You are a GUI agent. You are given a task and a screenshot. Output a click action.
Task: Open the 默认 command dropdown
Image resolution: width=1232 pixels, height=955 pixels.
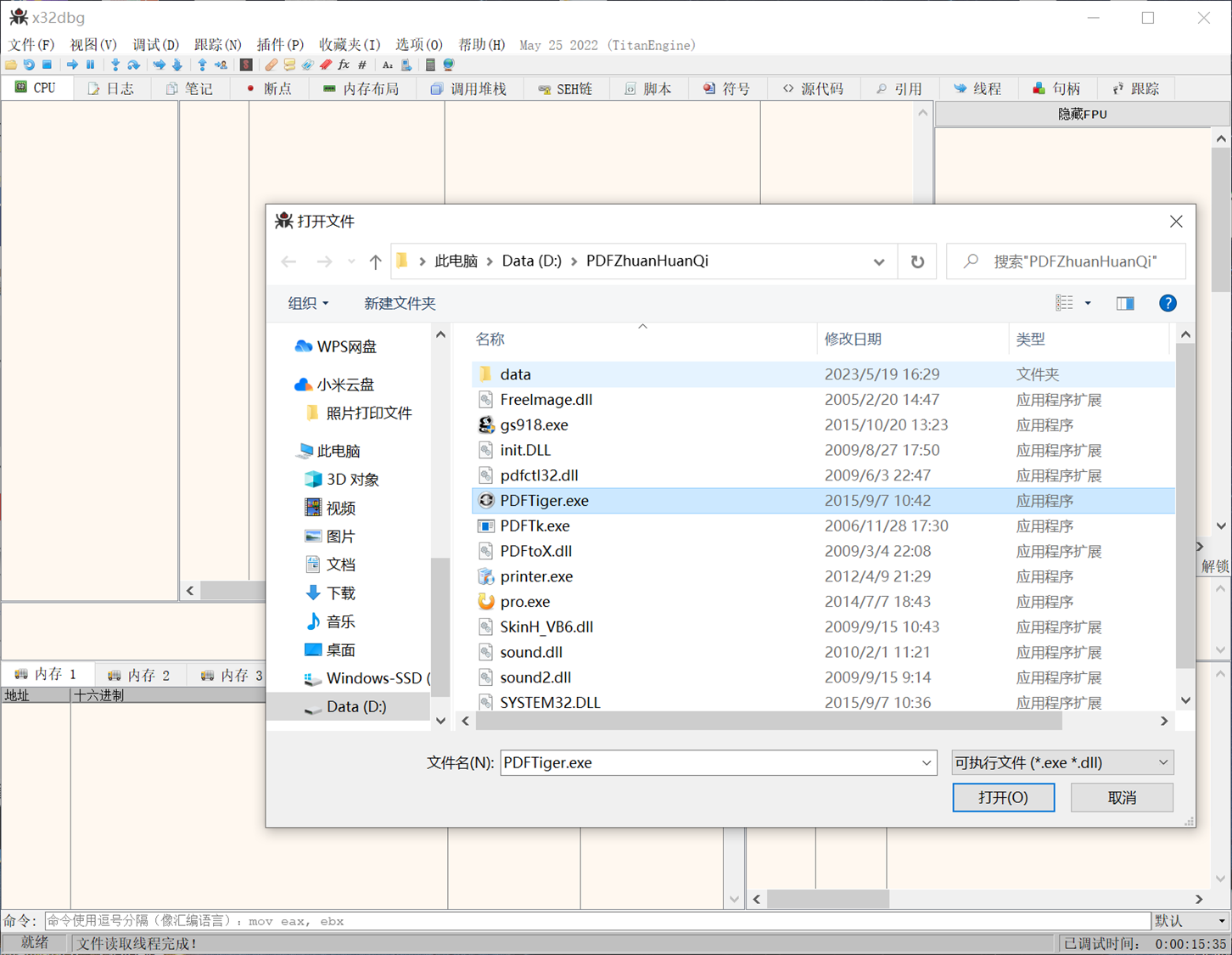pyautogui.click(x=1191, y=920)
